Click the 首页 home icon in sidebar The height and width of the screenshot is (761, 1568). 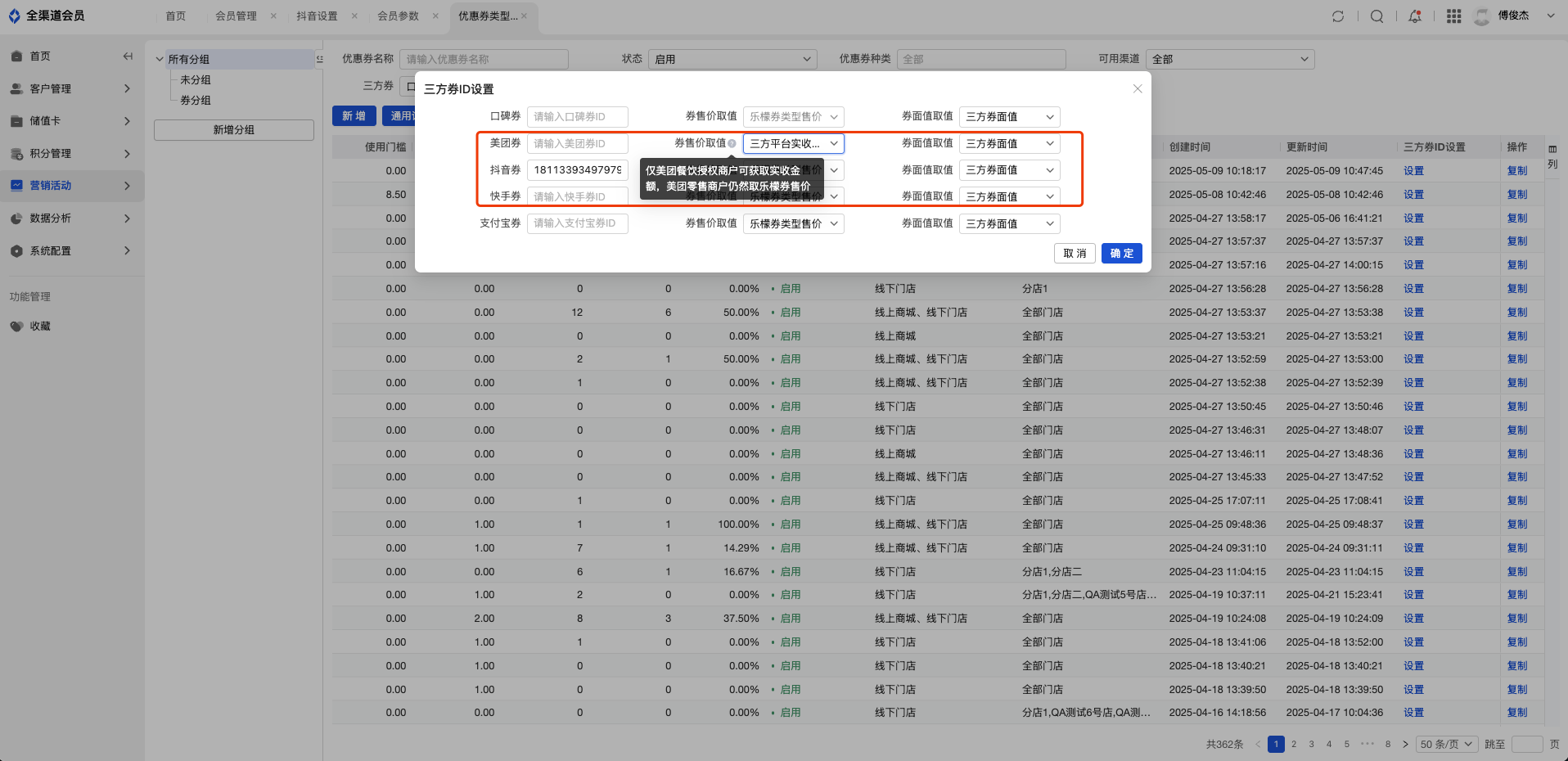pos(16,56)
